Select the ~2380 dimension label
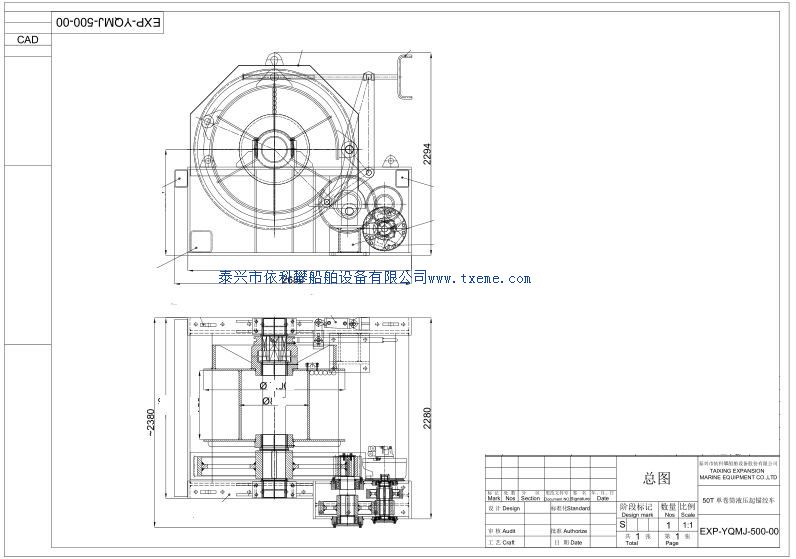Screen dimensions: 796x559 152,422
